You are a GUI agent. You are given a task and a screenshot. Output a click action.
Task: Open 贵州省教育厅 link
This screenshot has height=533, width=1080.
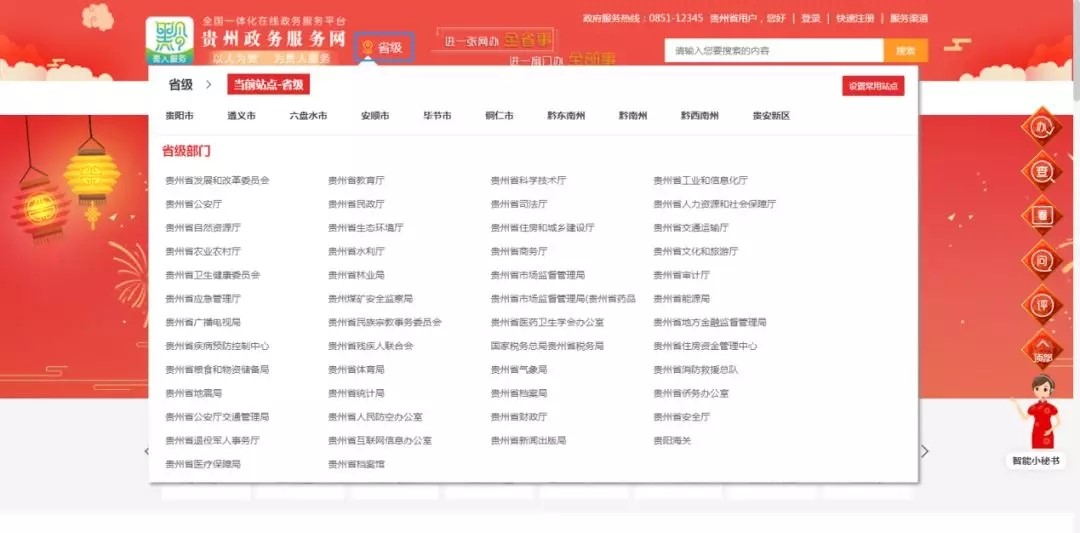coord(356,180)
